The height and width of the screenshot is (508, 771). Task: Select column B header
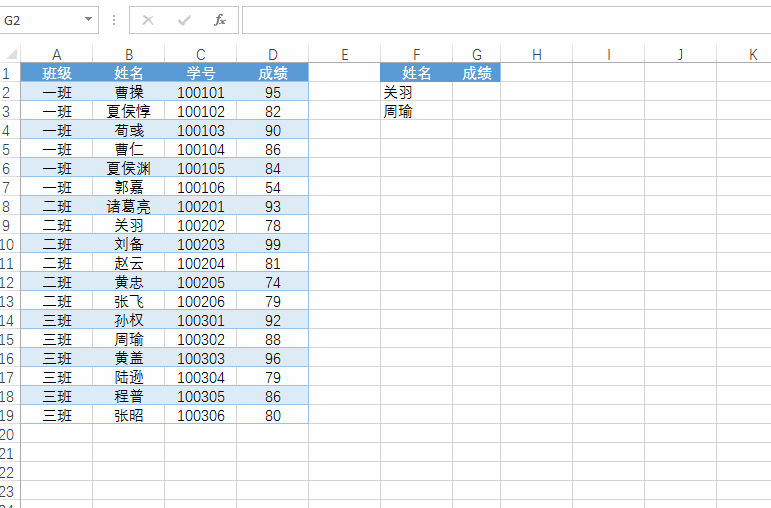128,54
